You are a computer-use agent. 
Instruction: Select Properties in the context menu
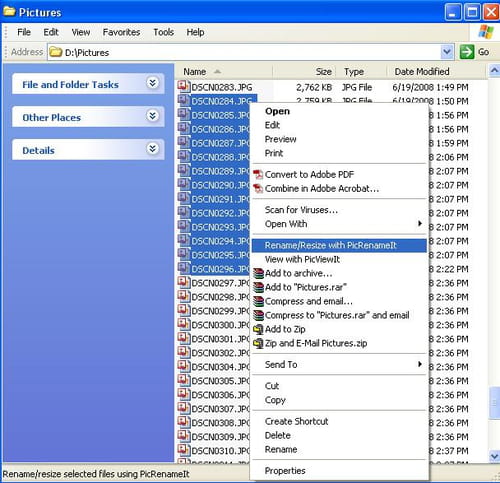tap(339, 470)
